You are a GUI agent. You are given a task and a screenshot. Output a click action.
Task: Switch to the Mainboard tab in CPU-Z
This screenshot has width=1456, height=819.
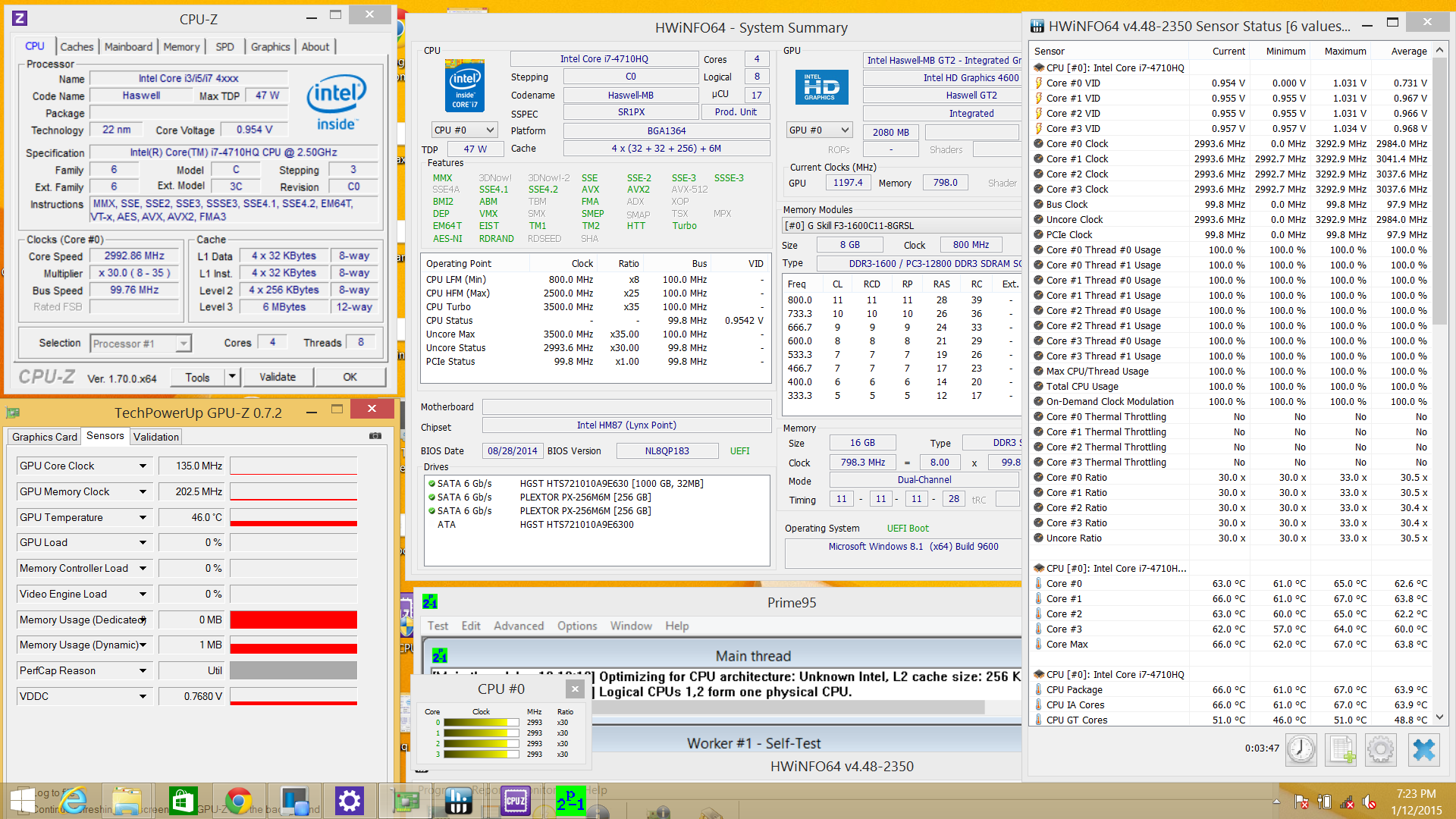[128, 47]
